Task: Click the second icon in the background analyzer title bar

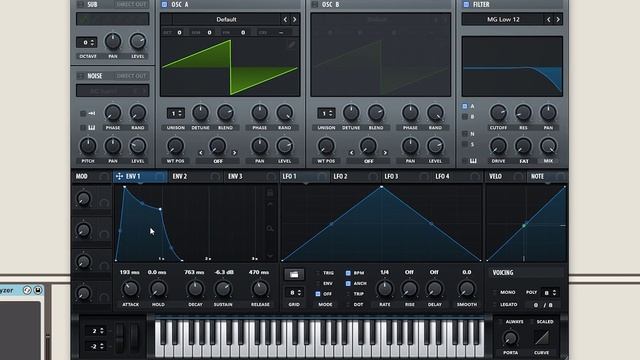Action: (38, 290)
